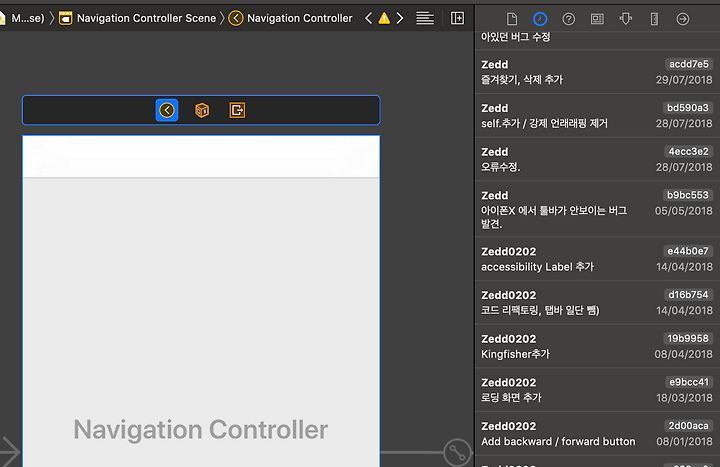Click the '오류수정.' commit message

pyautogui.click(x=501, y=167)
